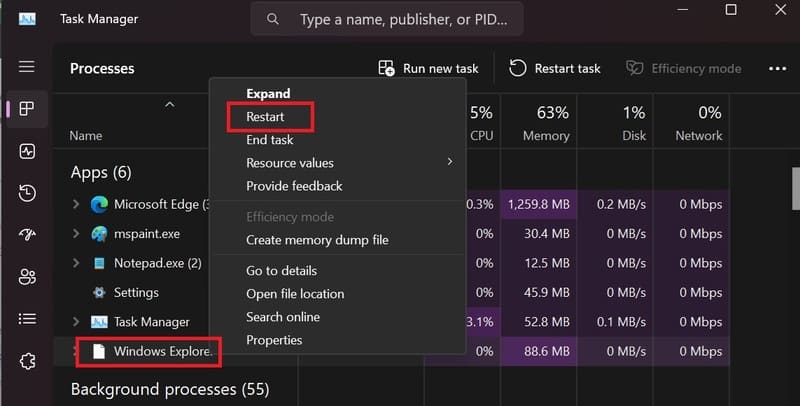The image size is (800, 406).
Task: Click the 52.8 MB memory cell
Action: [538, 322]
